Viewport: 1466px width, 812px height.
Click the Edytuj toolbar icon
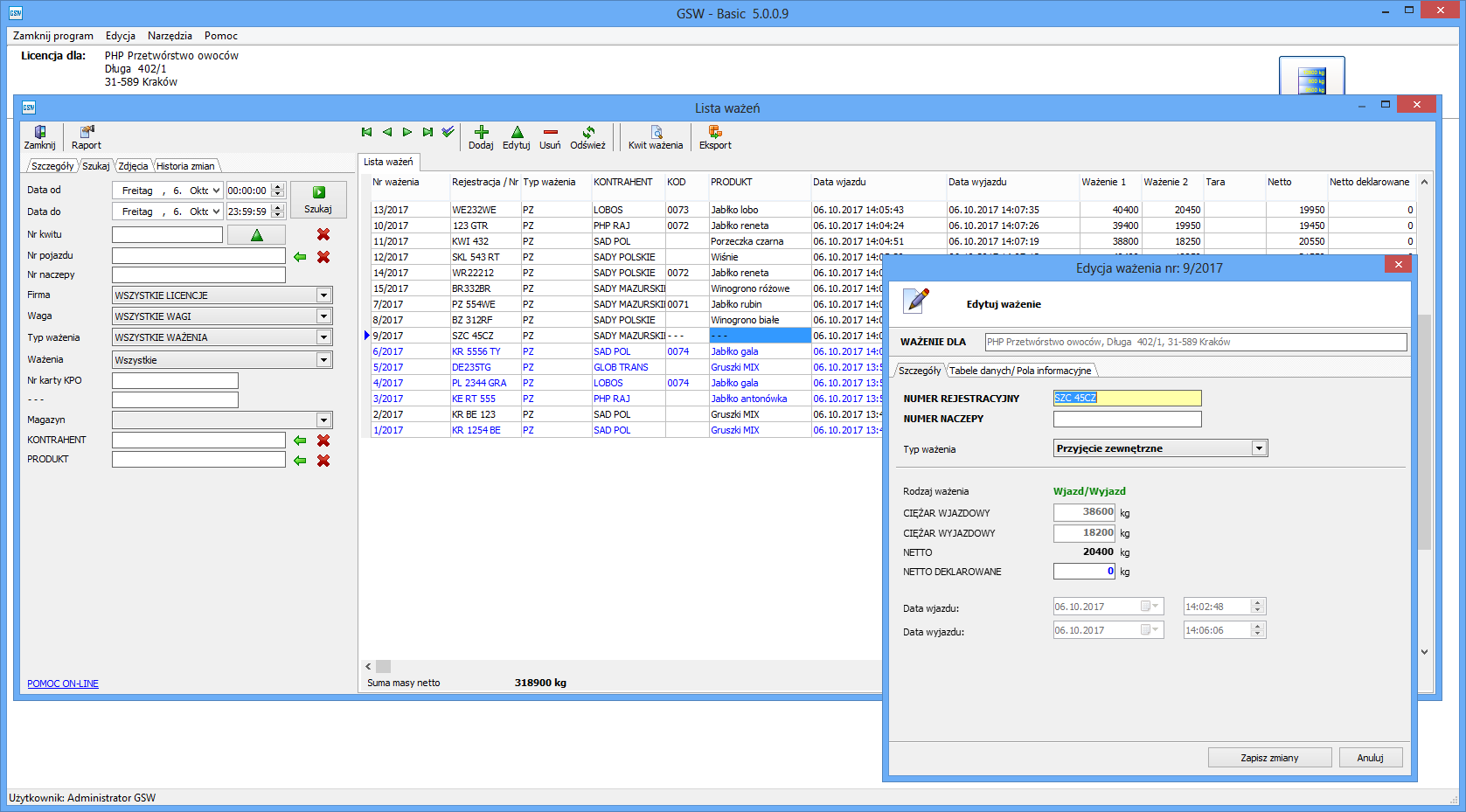pos(517,133)
